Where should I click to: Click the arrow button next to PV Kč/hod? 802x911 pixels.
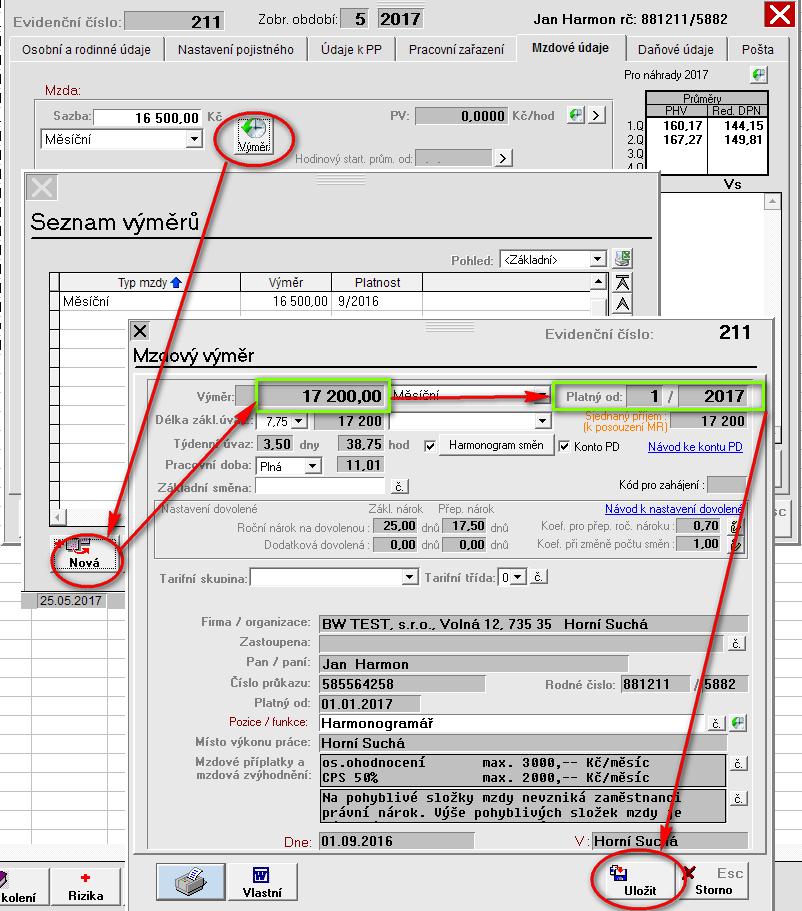point(596,115)
